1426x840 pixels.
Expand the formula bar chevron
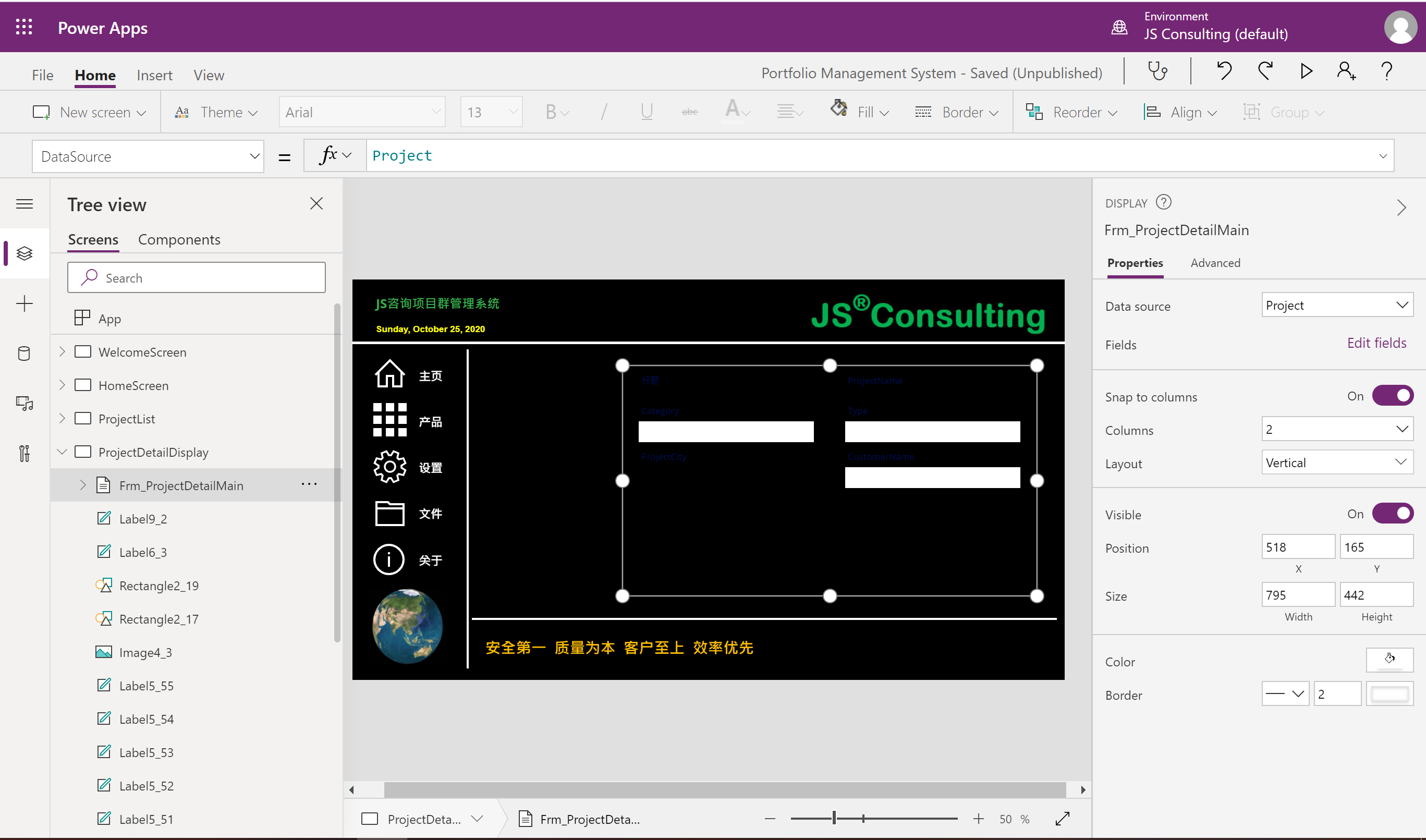tap(1382, 156)
